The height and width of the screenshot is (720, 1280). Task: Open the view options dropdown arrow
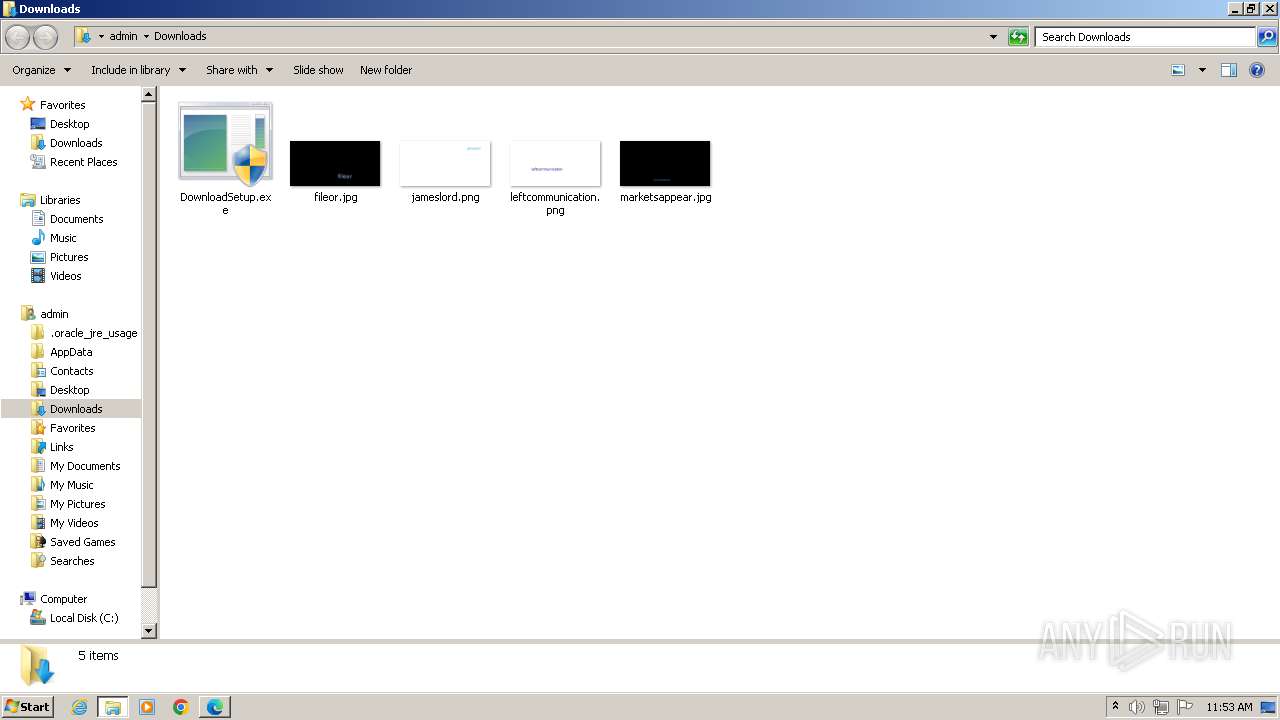pos(1202,70)
